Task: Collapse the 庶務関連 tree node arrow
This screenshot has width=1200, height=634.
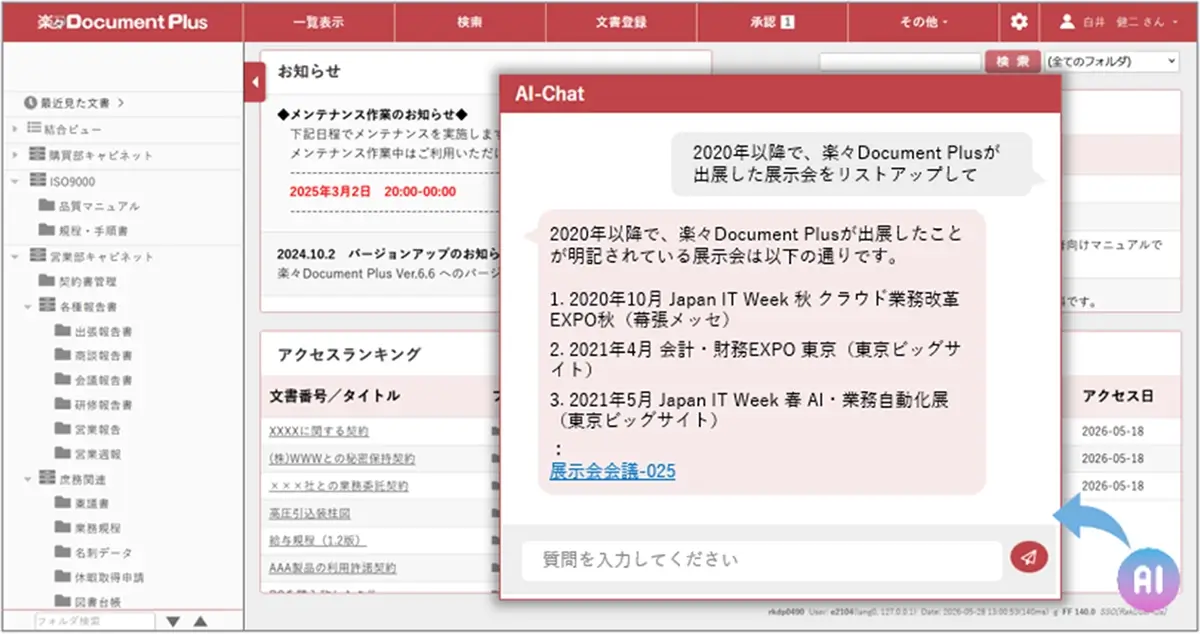Action: (x=28, y=479)
